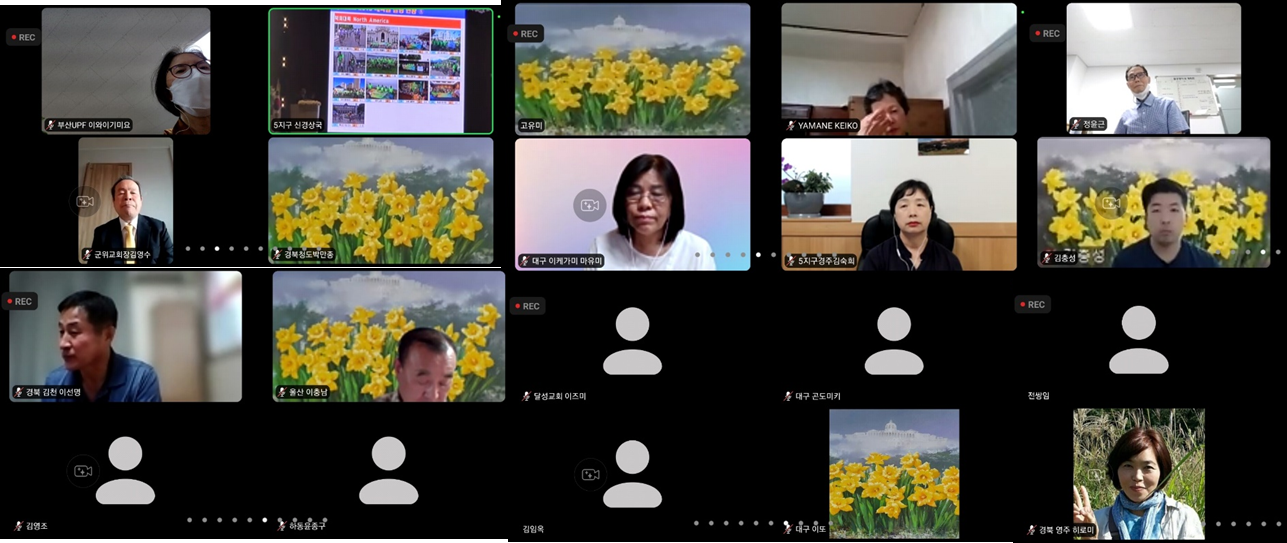Click muted mic icon beside 김충성
1287x543 pixels.
pos(1046,258)
